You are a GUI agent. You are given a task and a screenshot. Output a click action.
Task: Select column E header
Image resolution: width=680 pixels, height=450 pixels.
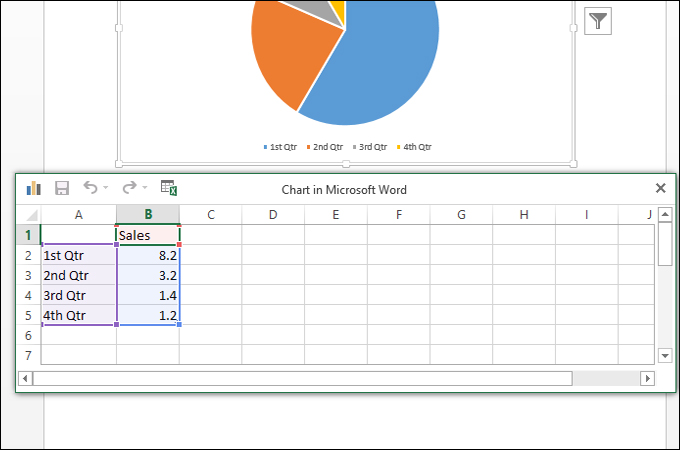pos(336,215)
